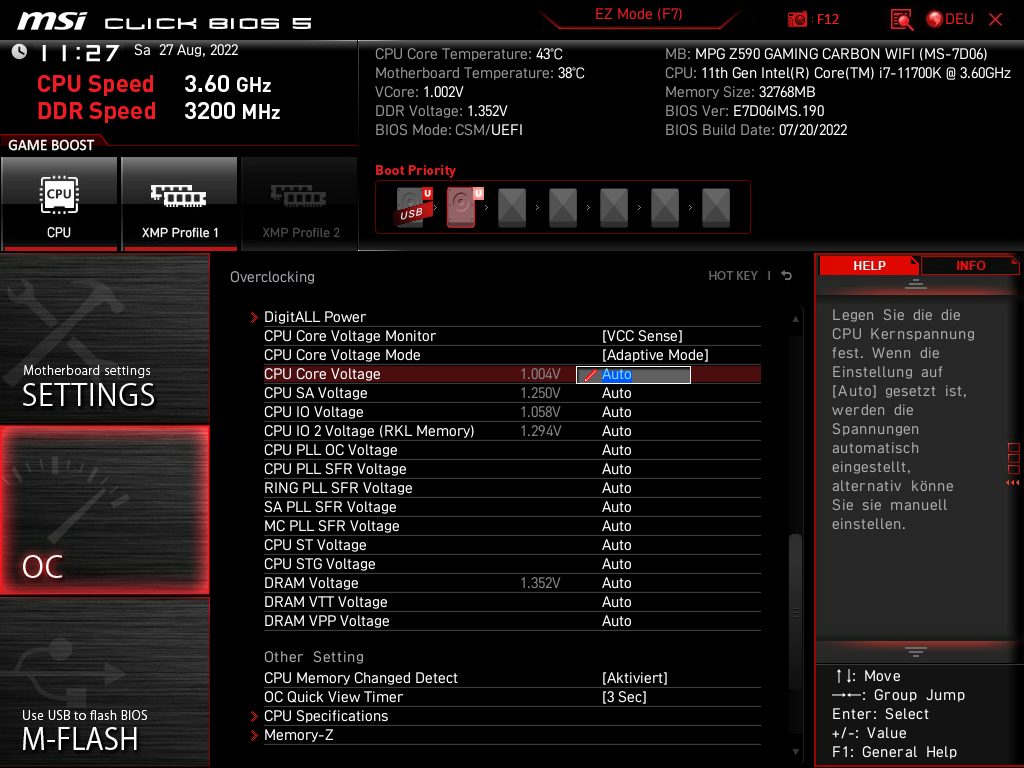Select the CPU SA Voltage Auto value
The width and height of the screenshot is (1024, 768).
(x=616, y=393)
